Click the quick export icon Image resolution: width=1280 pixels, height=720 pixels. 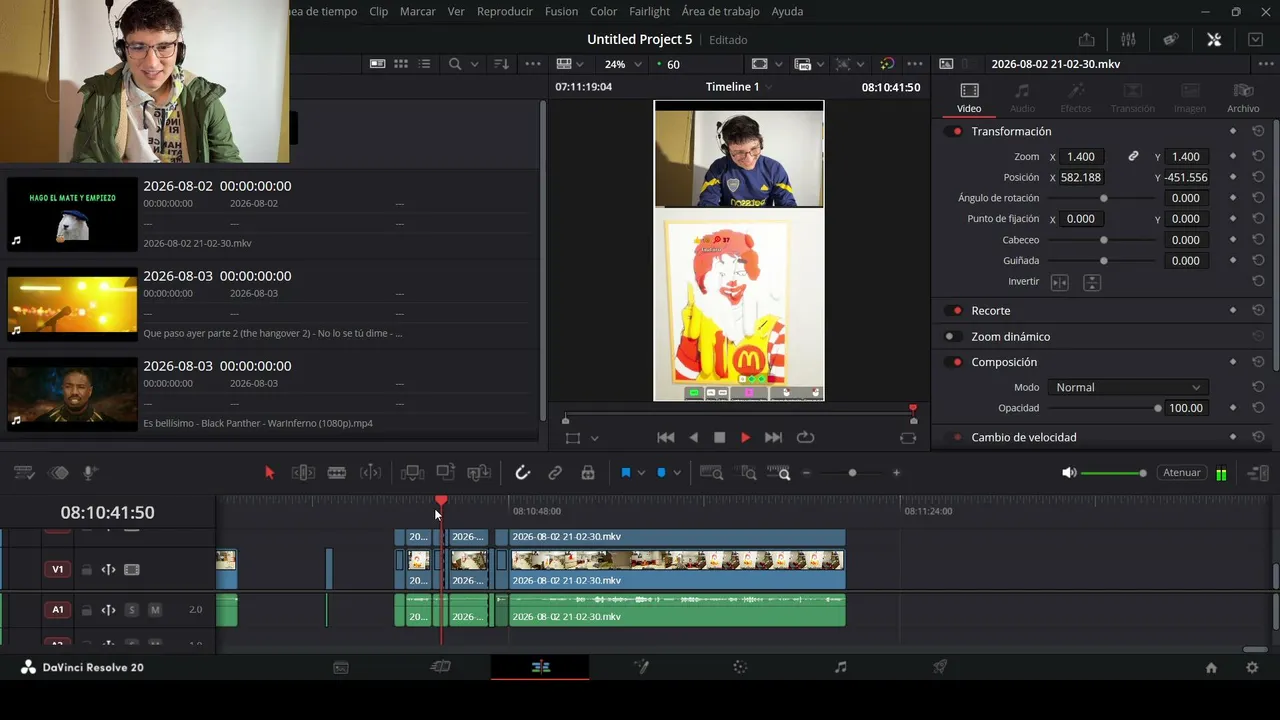(x=1086, y=39)
